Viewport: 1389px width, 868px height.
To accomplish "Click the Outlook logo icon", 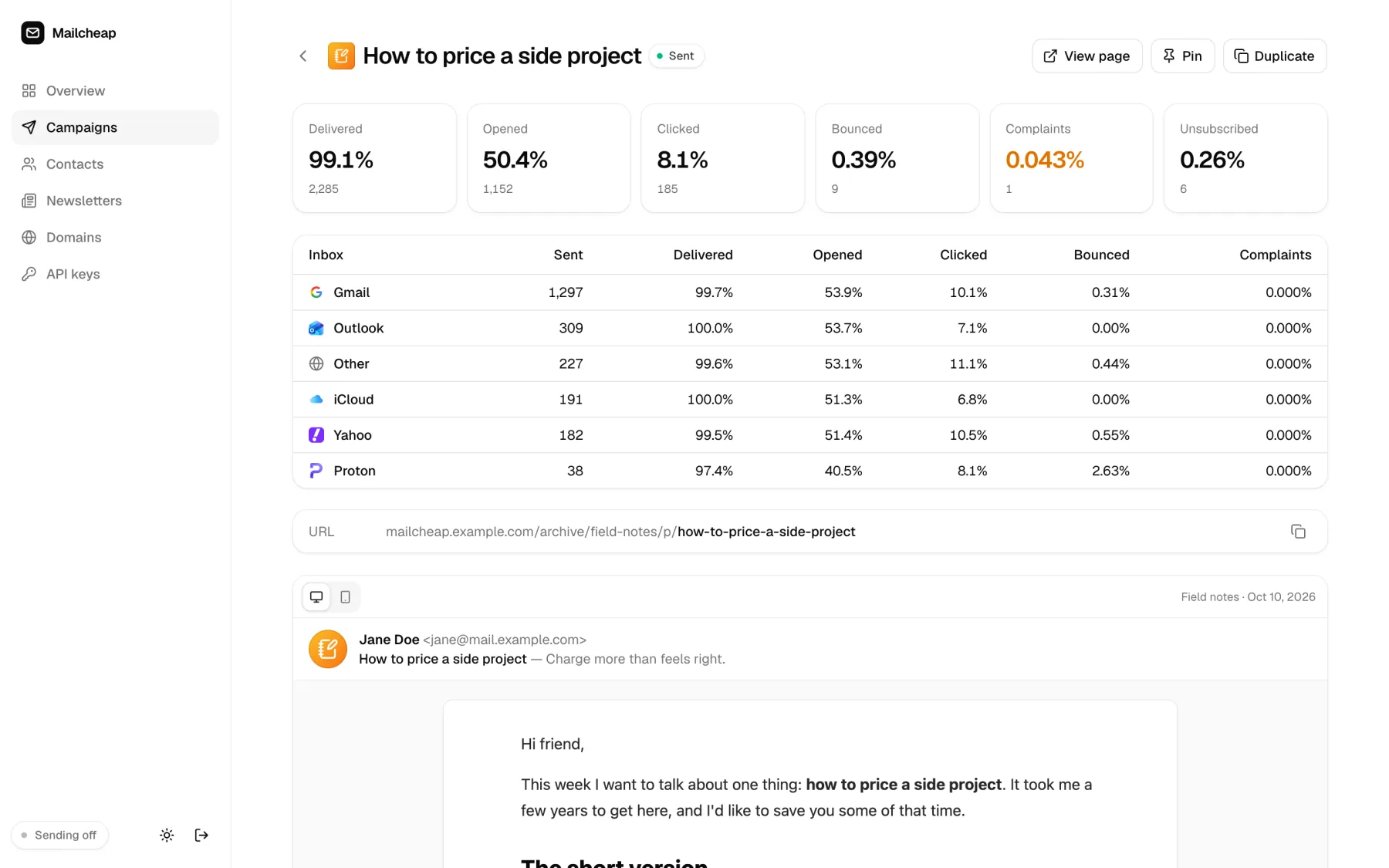I will (x=316, y=328).
